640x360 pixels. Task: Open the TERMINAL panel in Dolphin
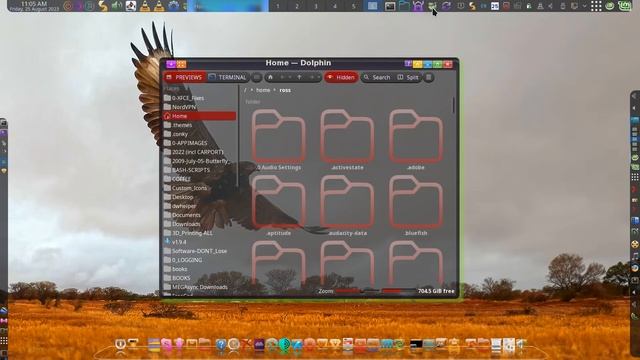coord(228,77)
